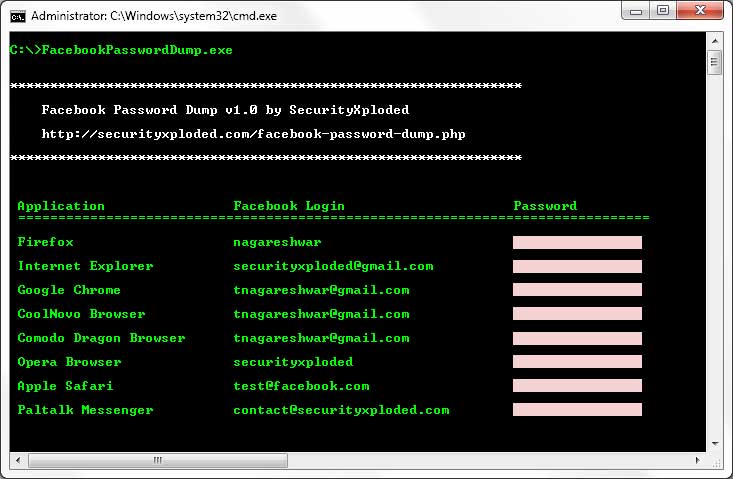This screenshot has height=479, width=733.
Task: Click the masked password for Opera Browser
Action: coord(577,362)
